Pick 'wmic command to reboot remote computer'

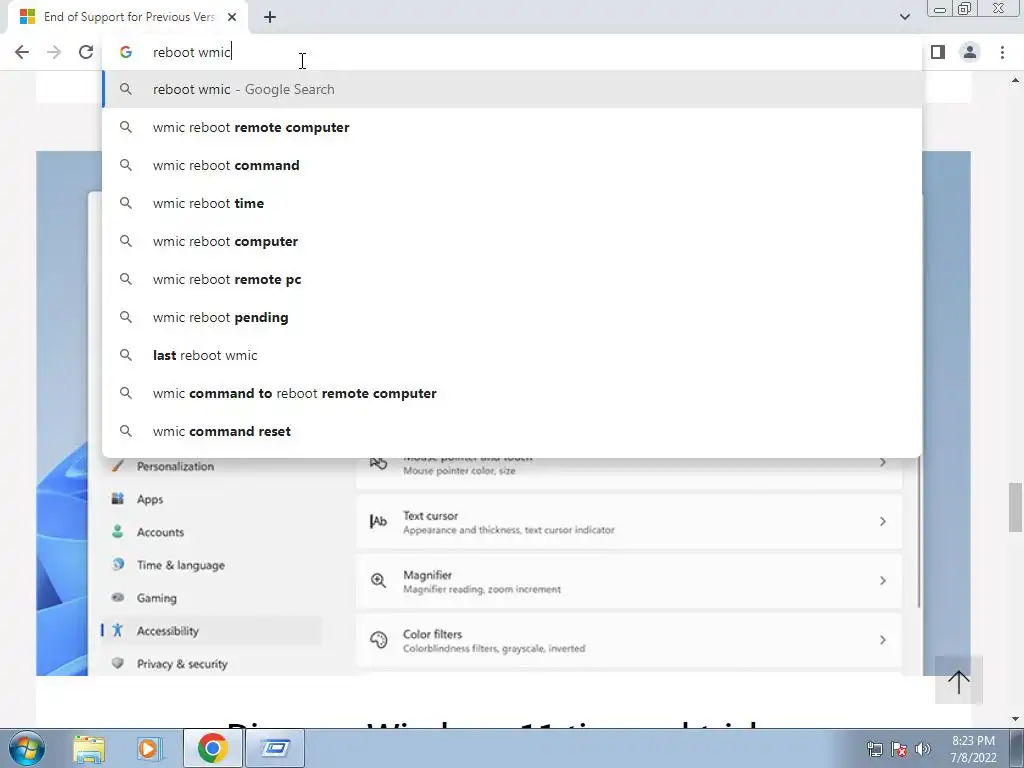coord(512,393)
